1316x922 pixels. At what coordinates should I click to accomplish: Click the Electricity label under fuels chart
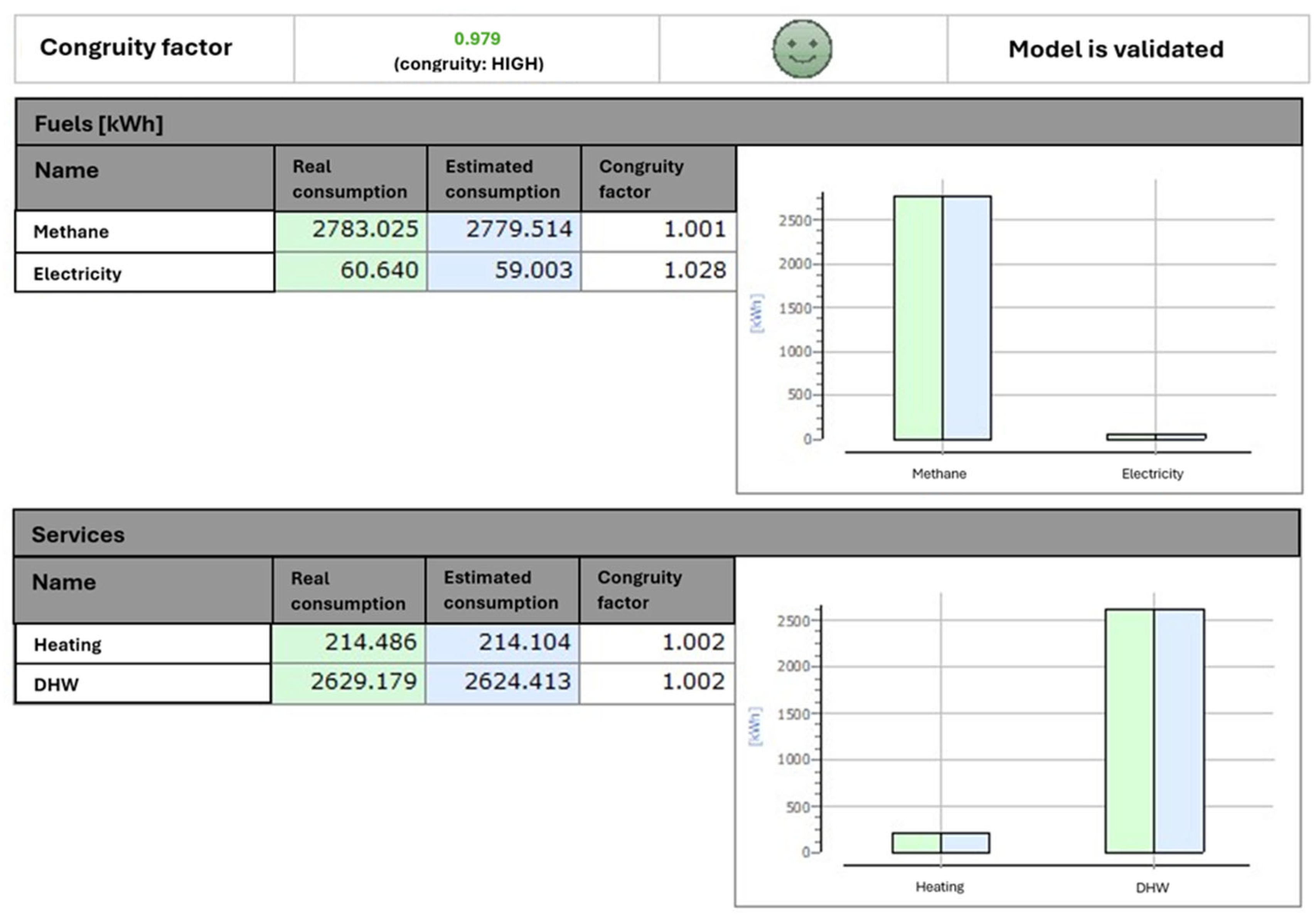pyautogui.click(x=1152, y=474)
